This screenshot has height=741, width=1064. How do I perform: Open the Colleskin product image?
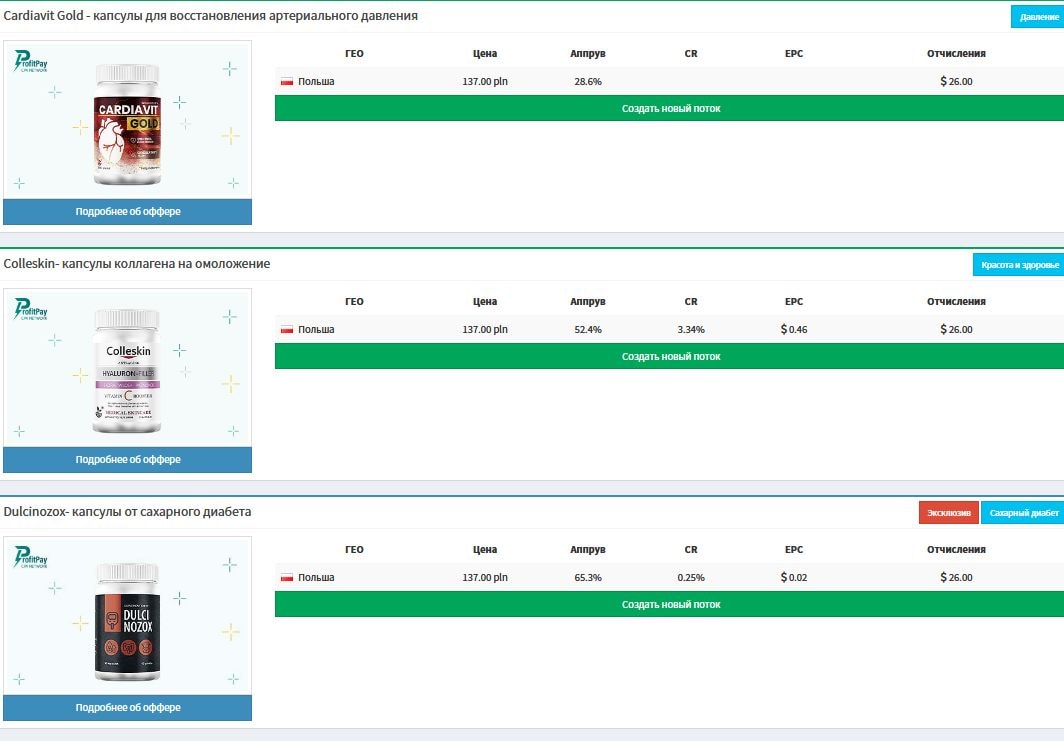click(128, 368)
